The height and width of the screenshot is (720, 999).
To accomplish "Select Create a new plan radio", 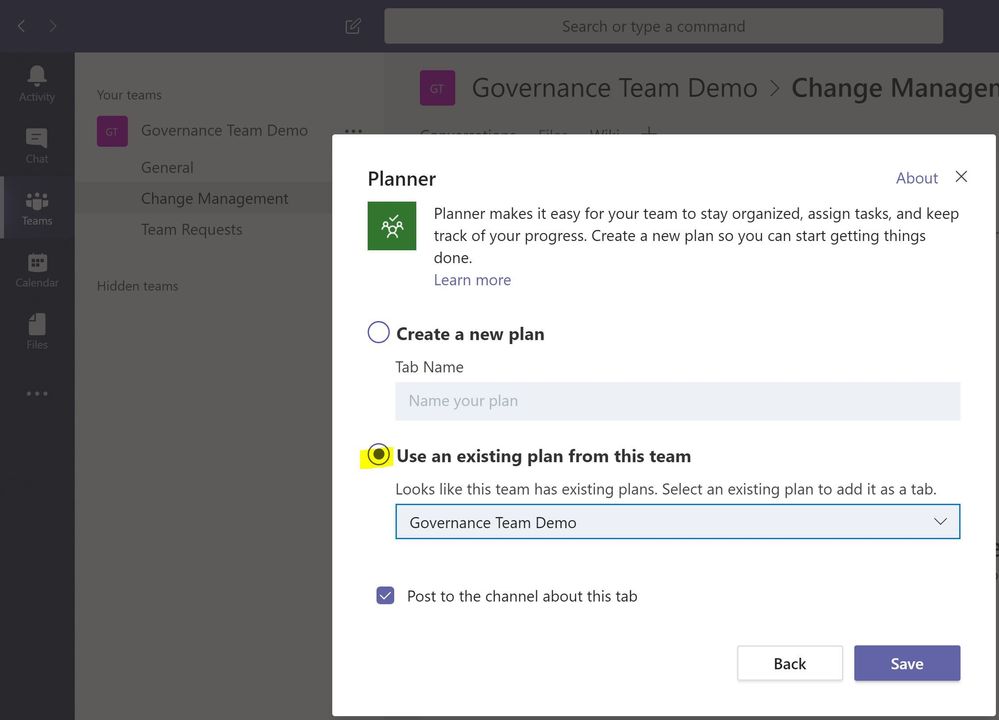I will (x=378, y=333).
